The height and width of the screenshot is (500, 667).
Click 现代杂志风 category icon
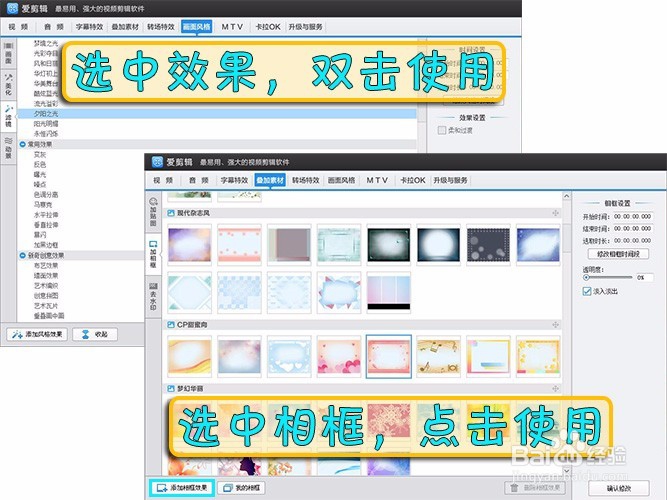click(x=171, y=213)
